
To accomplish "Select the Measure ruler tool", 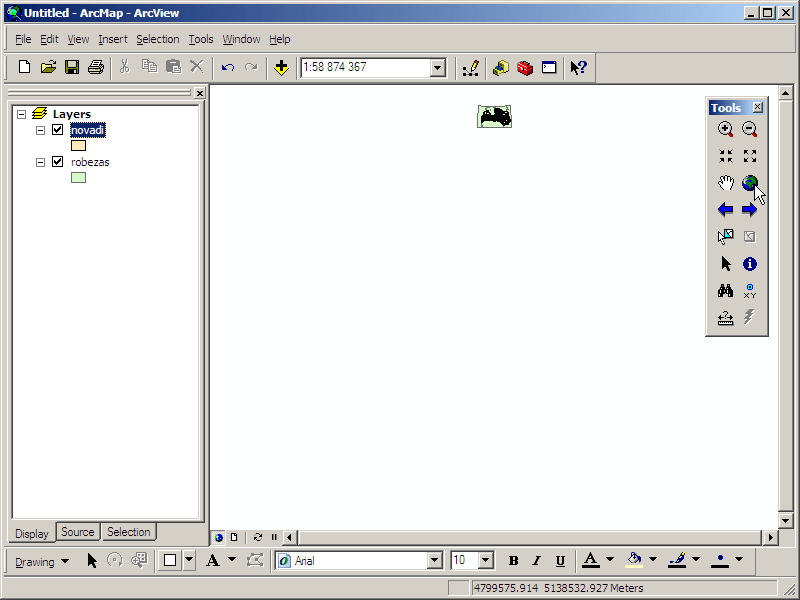I will point(726,318).
